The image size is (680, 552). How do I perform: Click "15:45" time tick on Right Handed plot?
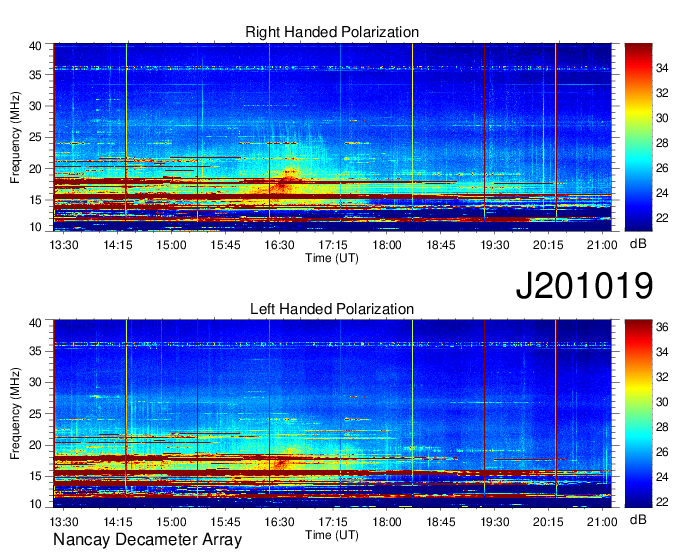(225, 245)
